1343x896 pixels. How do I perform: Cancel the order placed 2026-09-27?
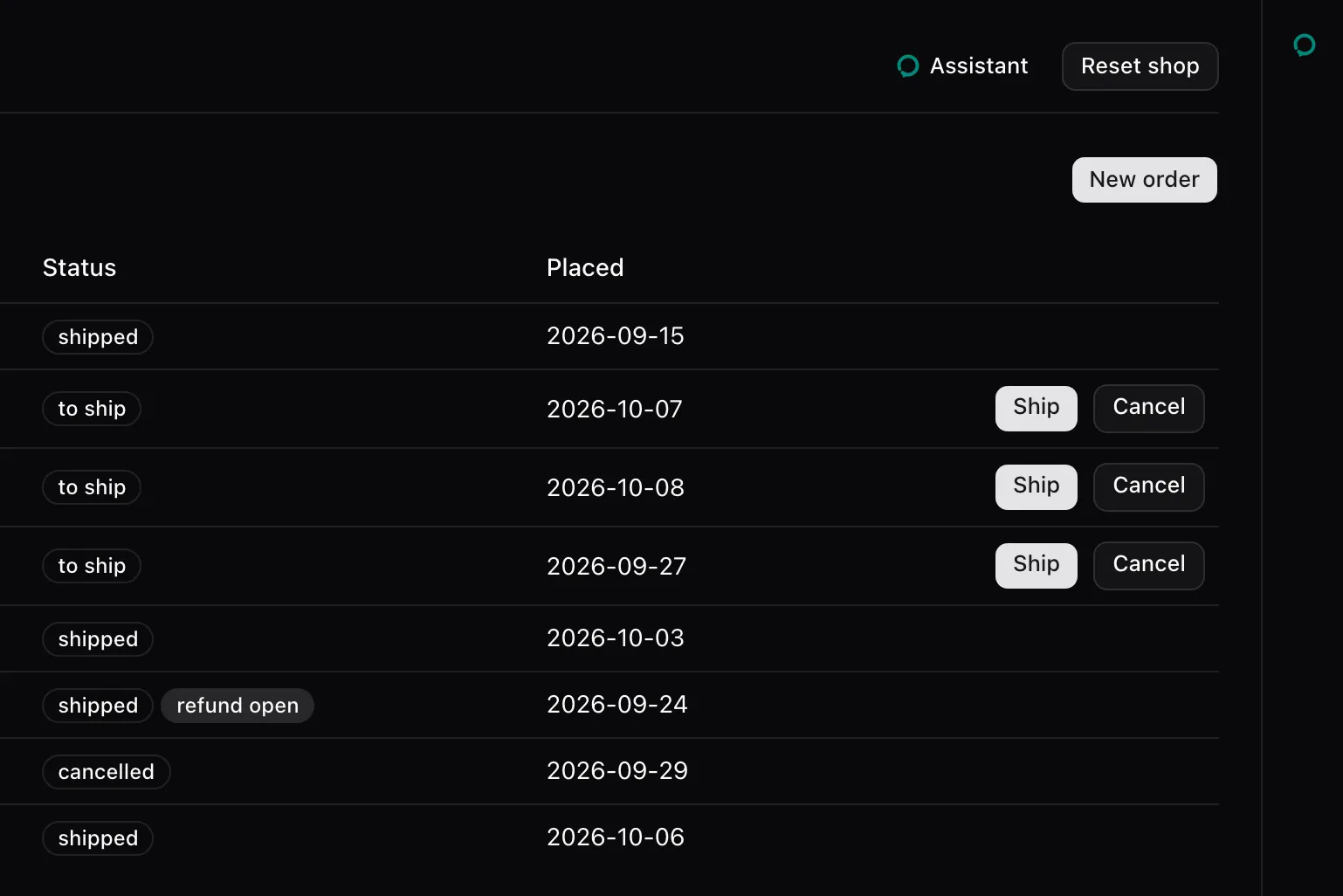coord(1149,566)
